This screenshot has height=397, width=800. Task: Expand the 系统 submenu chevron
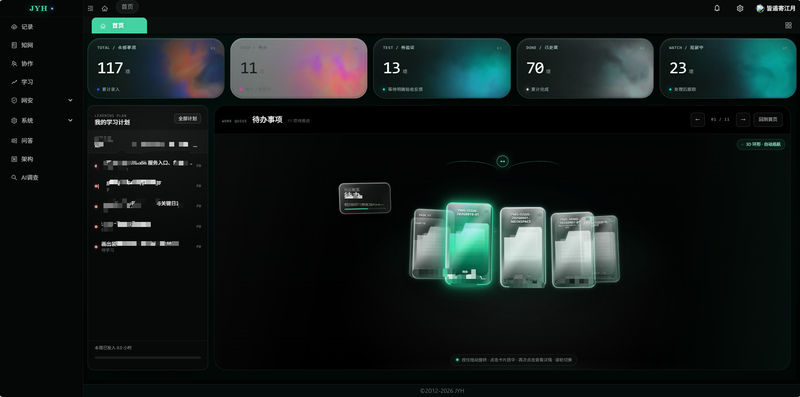(70, 120)
